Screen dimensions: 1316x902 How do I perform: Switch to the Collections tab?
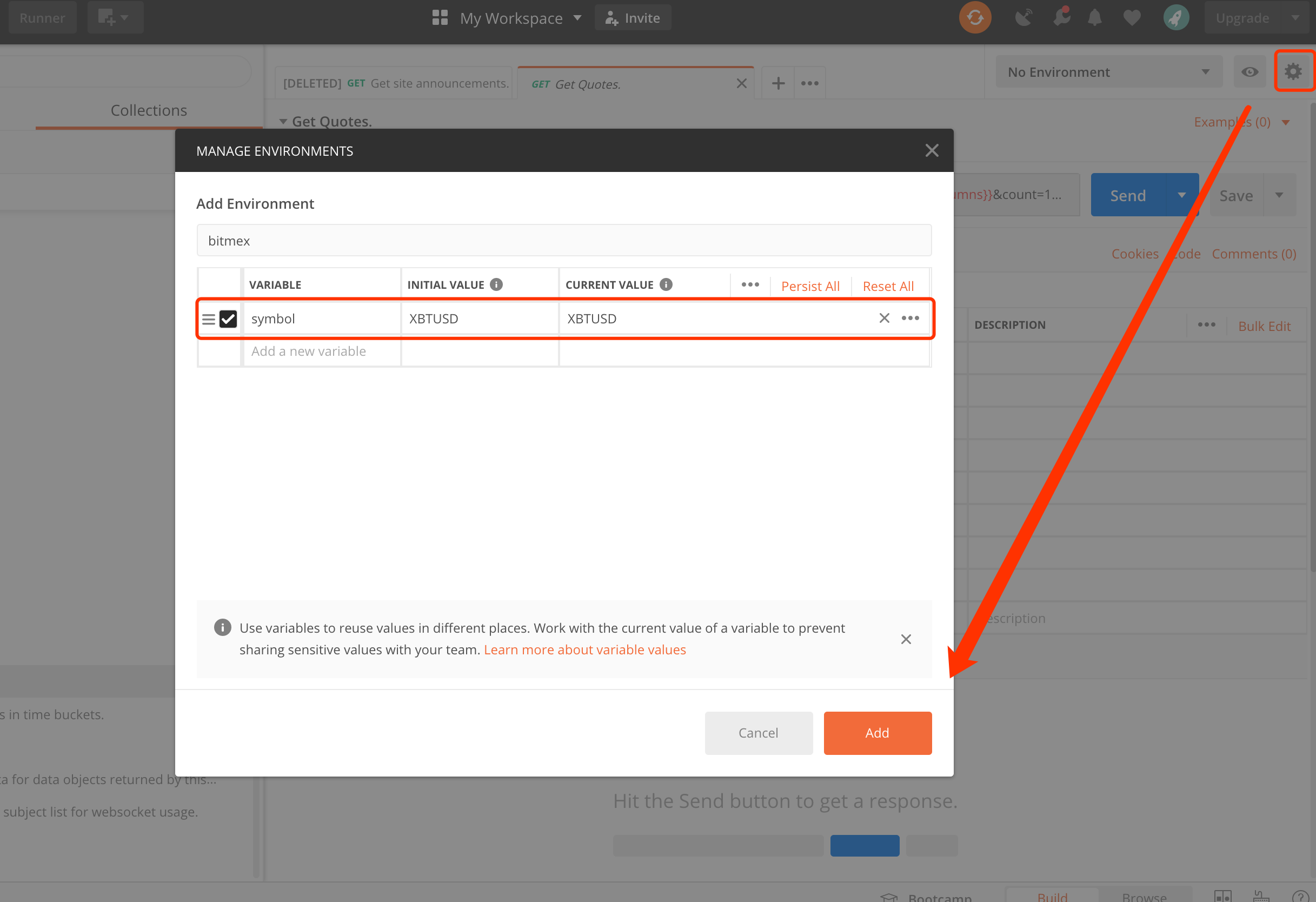coord(149,110)
